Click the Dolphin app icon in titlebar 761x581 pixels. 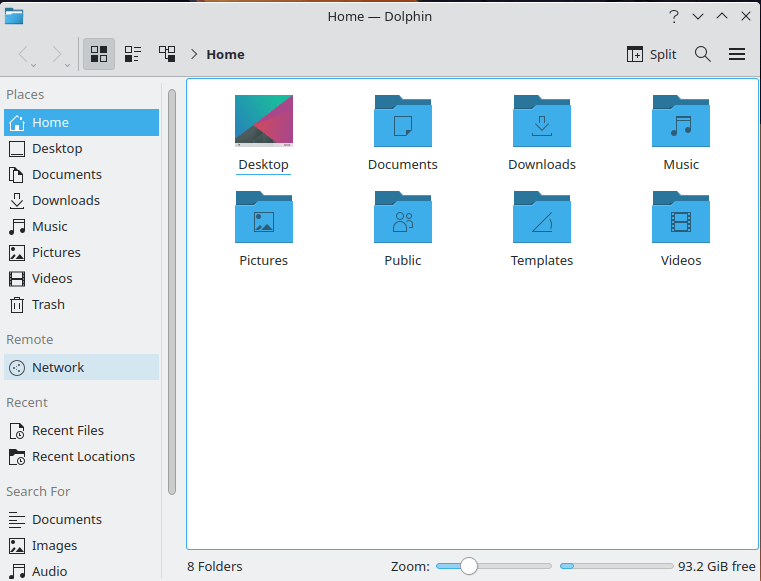coord(14,16)
